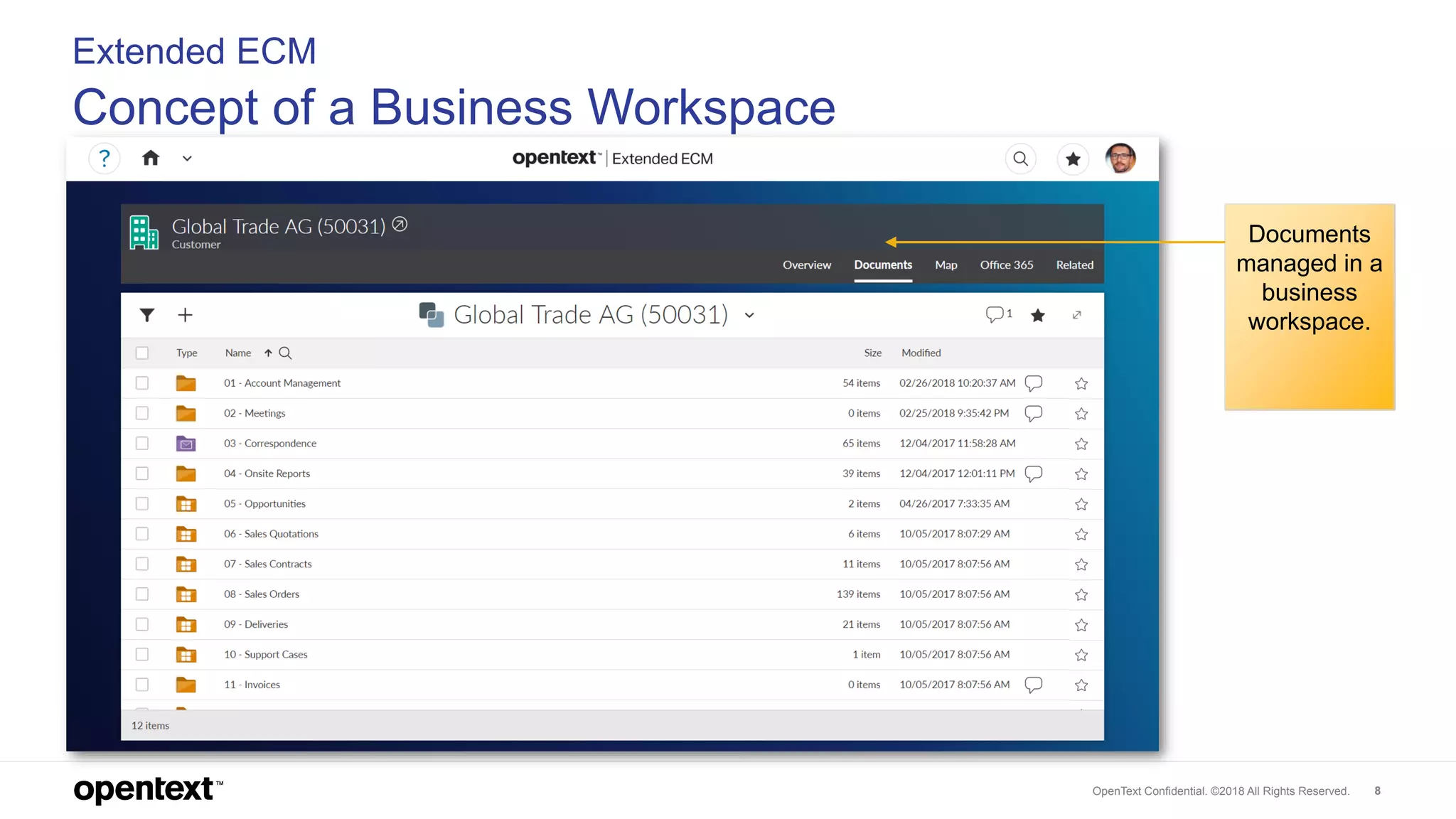Viewport: 1456px width, 819px height.
Task: Favorite the 06 - Sales Quotations row
Action: pyautogui.click(x=1081, y=535)
